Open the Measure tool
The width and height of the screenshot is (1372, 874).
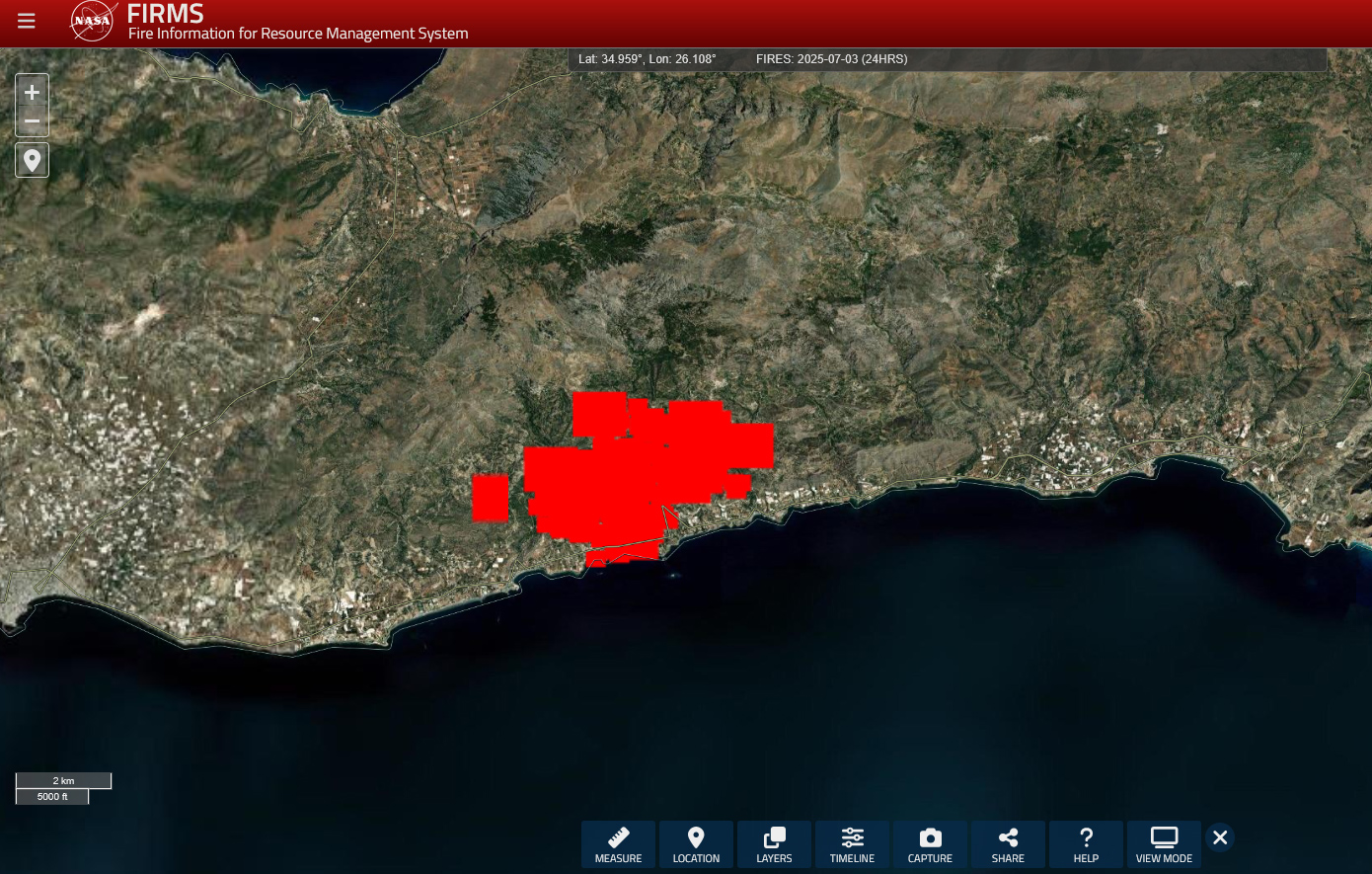(x=618, y=844)
